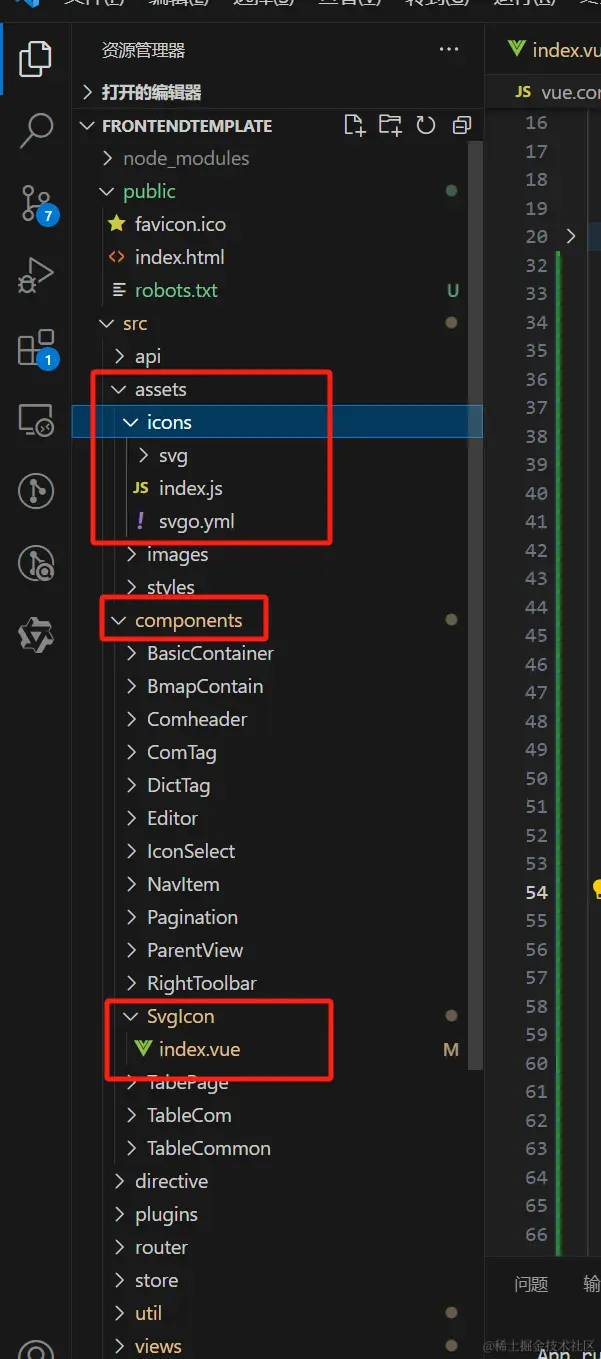Switch to the index.vue editor tab
This screenshot has height=1359, width=601.
(x=553, y=49)
